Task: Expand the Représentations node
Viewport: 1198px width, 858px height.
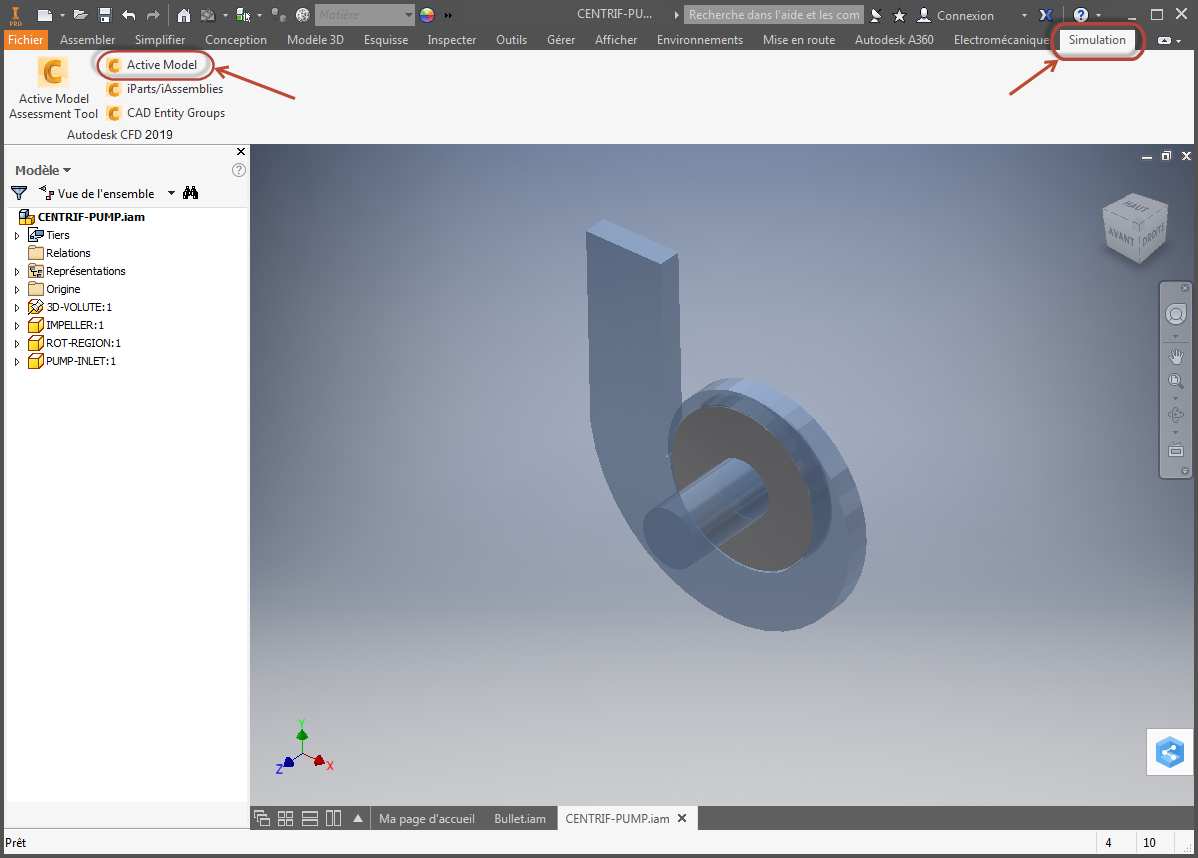Action: coord(17,271)
